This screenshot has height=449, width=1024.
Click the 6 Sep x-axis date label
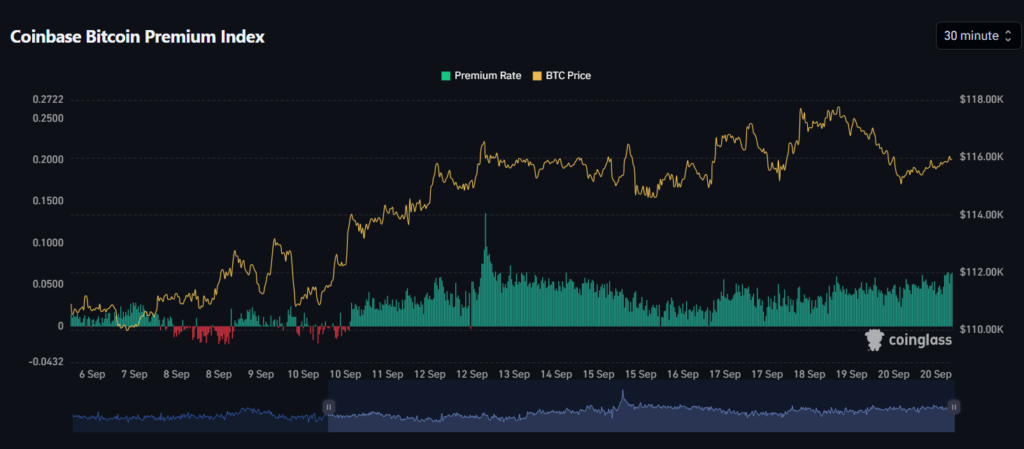[x=91, y=374]
